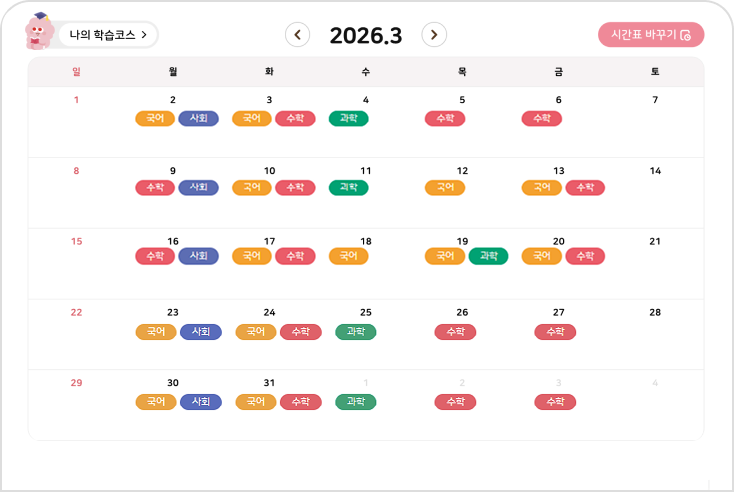This screenshot has height=492, width=734.
Task: Select 국어 tag on March 2
Action: [x=155, y=118]
